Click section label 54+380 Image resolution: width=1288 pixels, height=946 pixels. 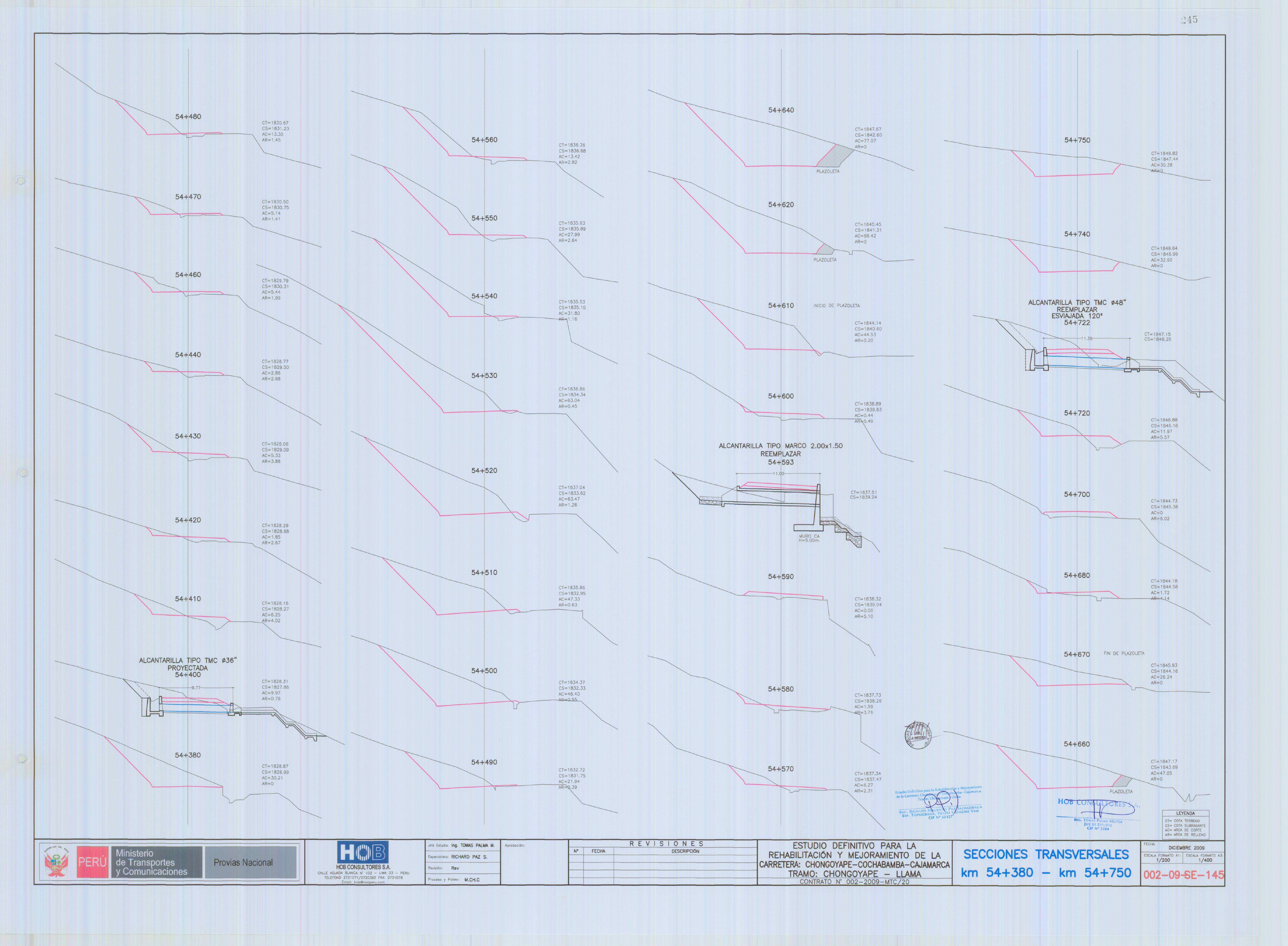[x=188, y=755]
